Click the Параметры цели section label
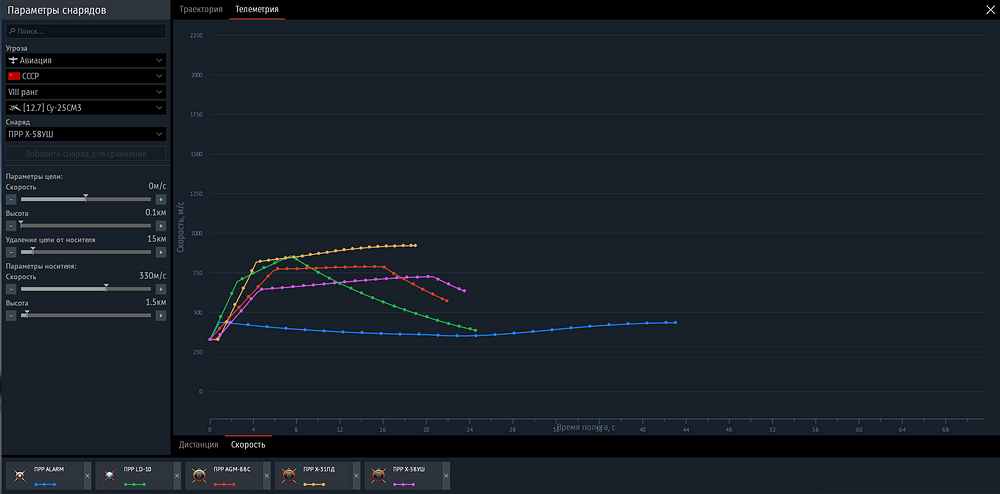 34,176
